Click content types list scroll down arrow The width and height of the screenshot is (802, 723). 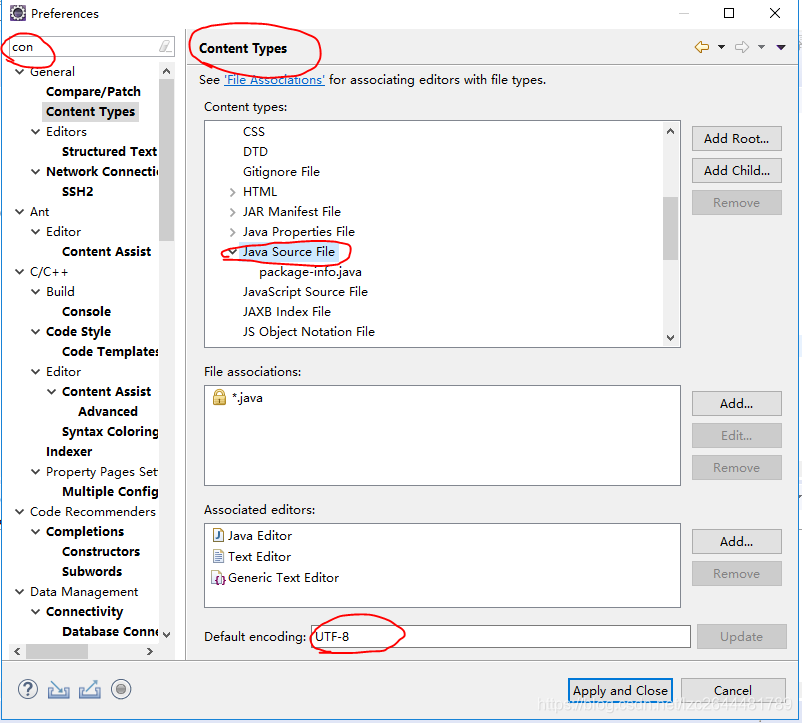pyautogui.click(x=671, y=337)
